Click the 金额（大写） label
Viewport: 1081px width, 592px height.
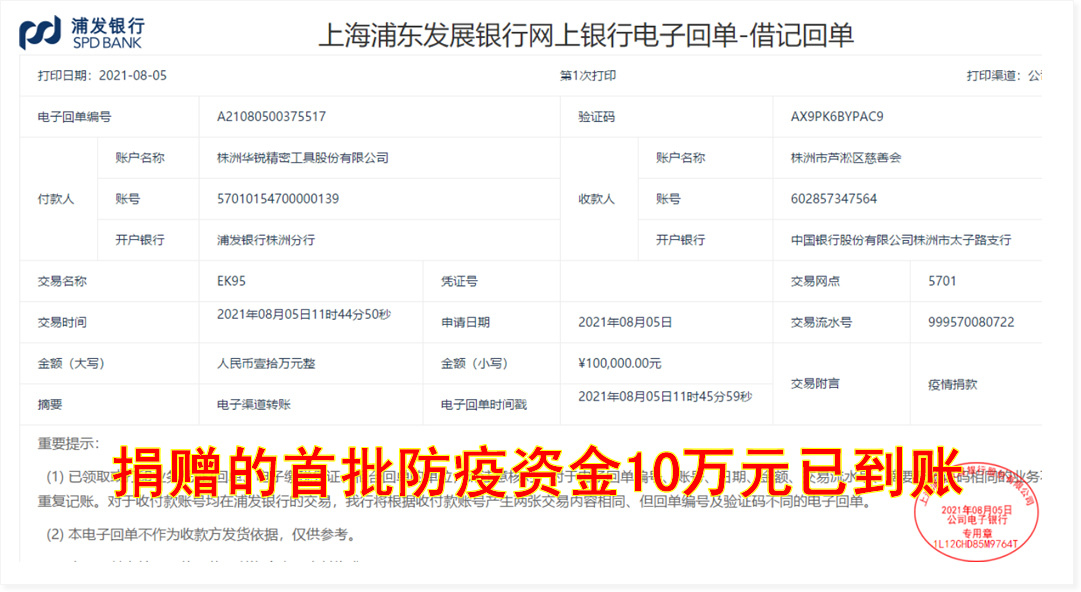[x=71, y=363]
